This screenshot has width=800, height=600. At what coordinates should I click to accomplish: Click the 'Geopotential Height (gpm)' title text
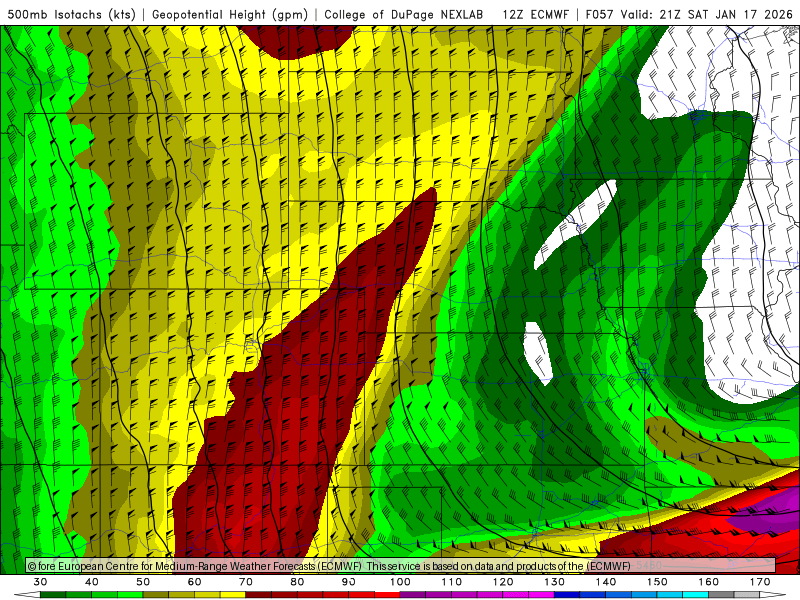pyautogui.click(x=230, y=14)
